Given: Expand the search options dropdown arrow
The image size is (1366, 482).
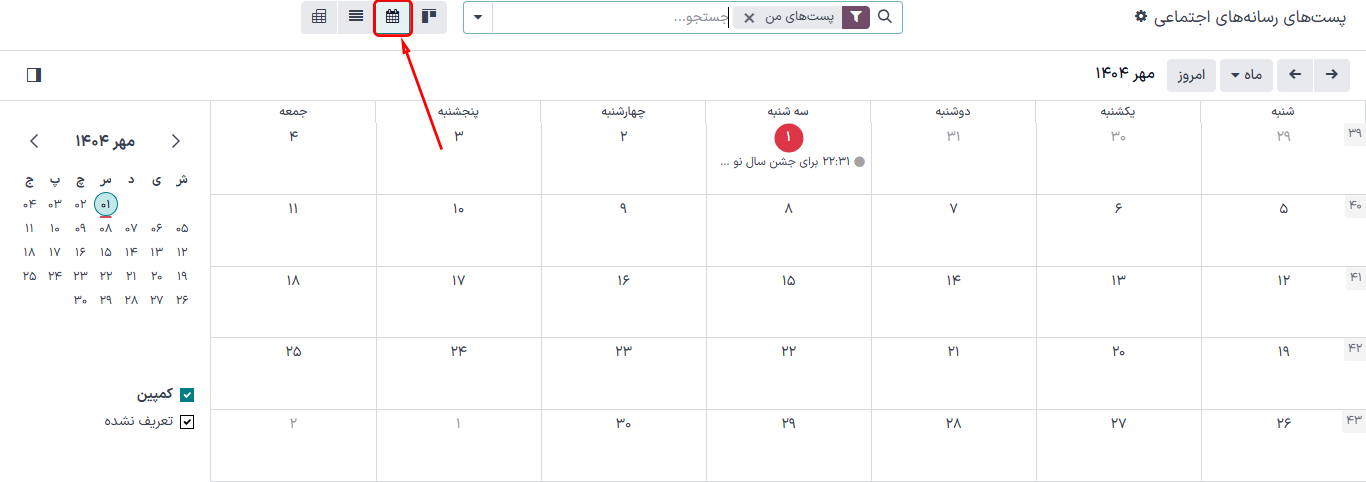Looking at the screenshot, I should 478,18.
